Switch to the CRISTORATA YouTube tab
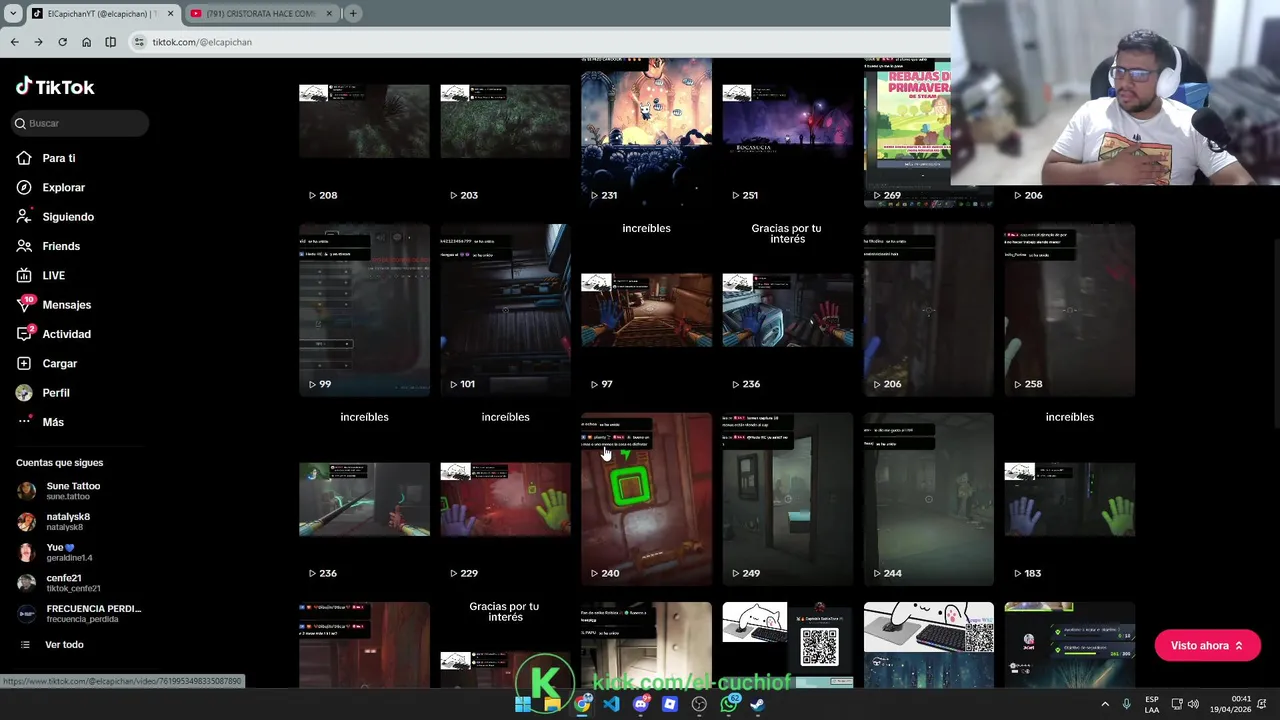1280x720 pixels. pyautogui.click(x=260, y=14)
